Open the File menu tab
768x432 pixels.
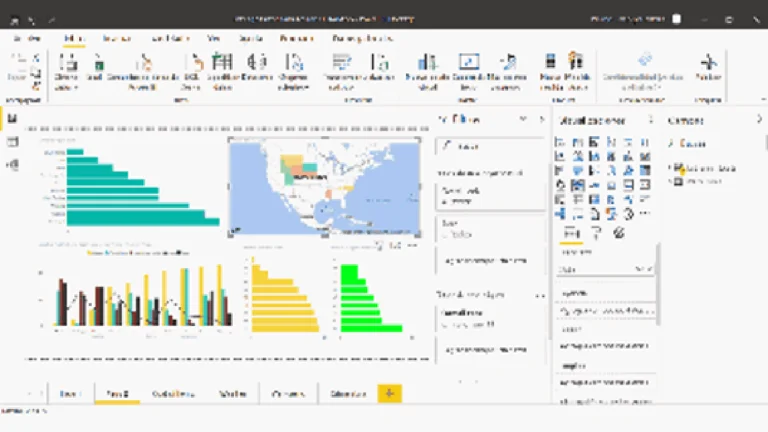point(27,38)
